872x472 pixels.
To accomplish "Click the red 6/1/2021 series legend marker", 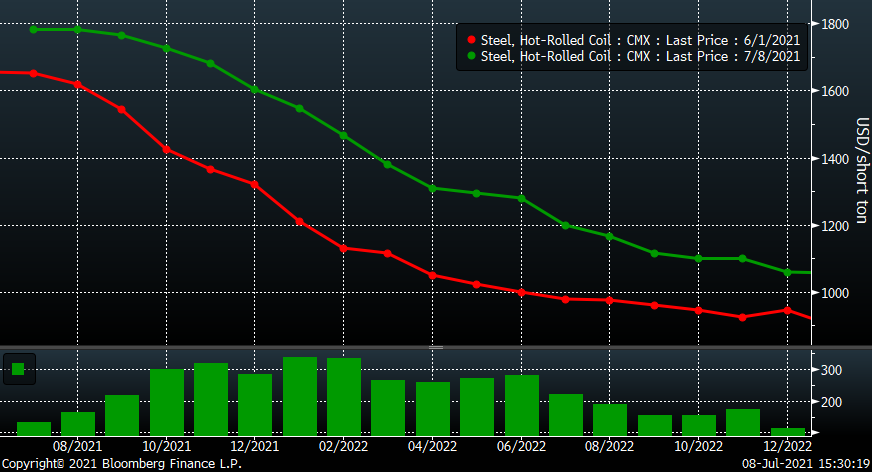I will click(x=472, y=39).
